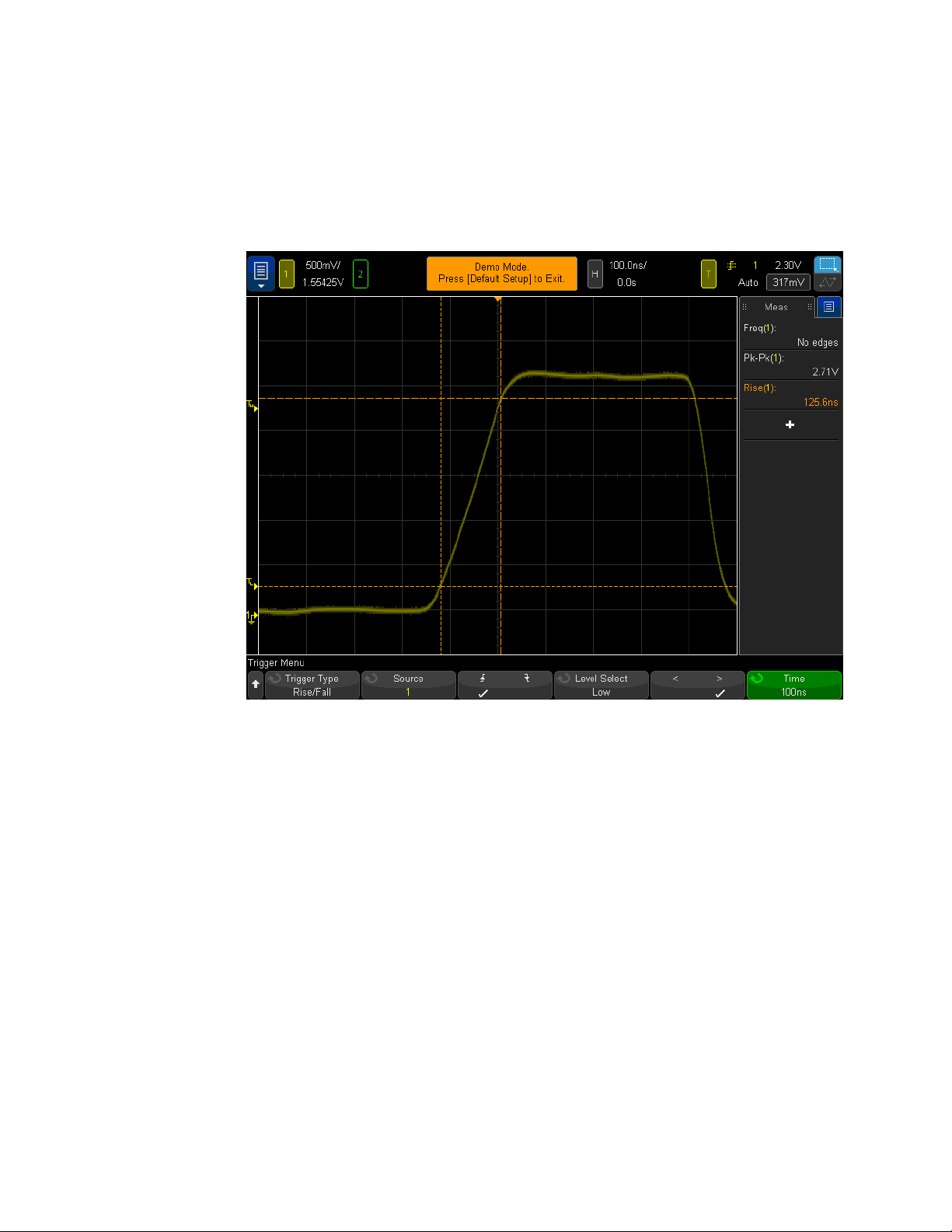The width and height of the screenshot is (952, 1232).
Task: Click the 1.55425V offset readout
Action: click(323, 283)
